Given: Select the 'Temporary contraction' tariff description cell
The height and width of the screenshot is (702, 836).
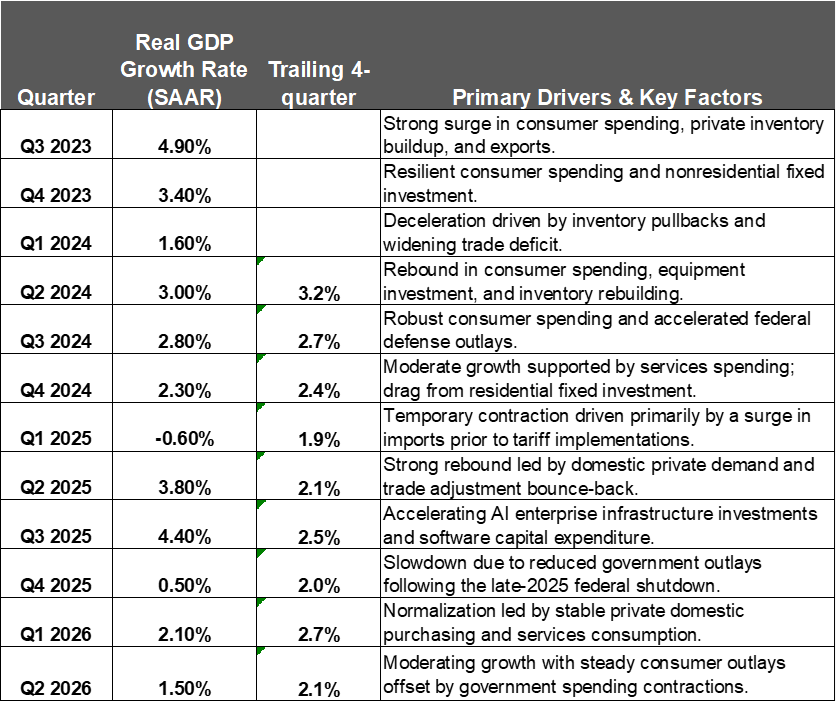Looking at the screenshot, I should 607,427.
